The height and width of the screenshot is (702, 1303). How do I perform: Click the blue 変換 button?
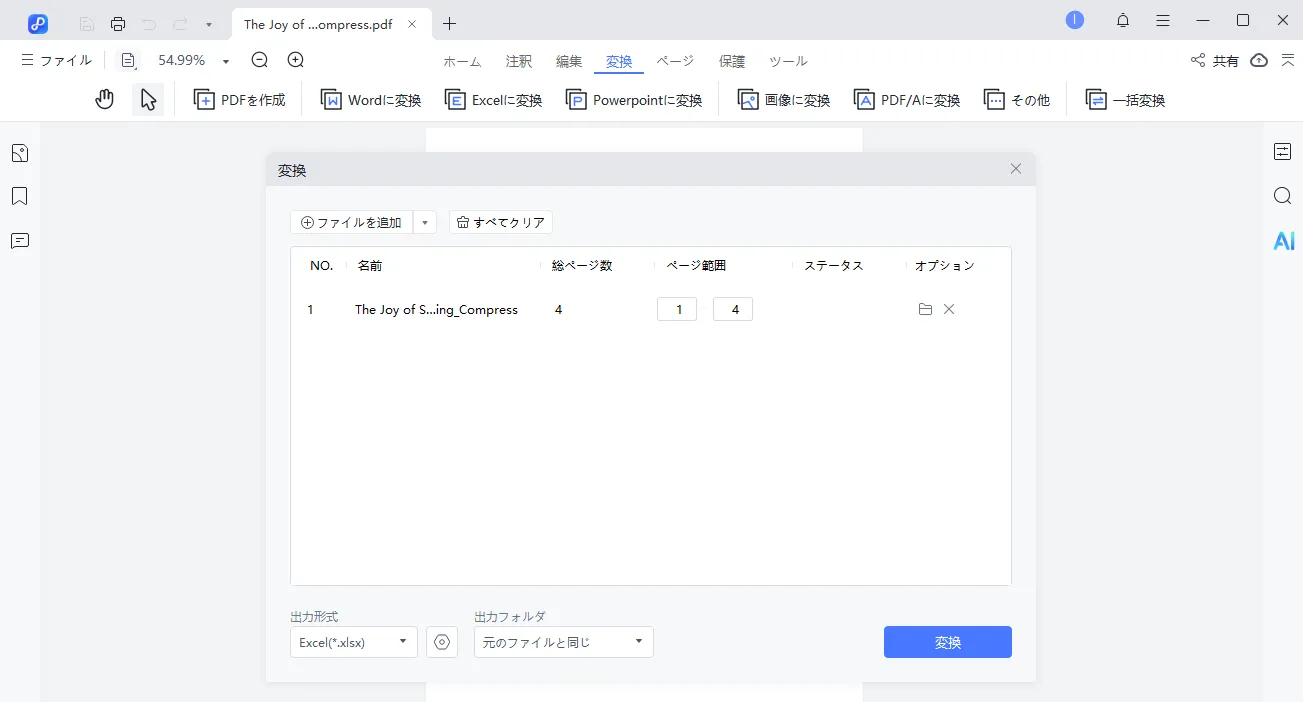coord(946,642)
